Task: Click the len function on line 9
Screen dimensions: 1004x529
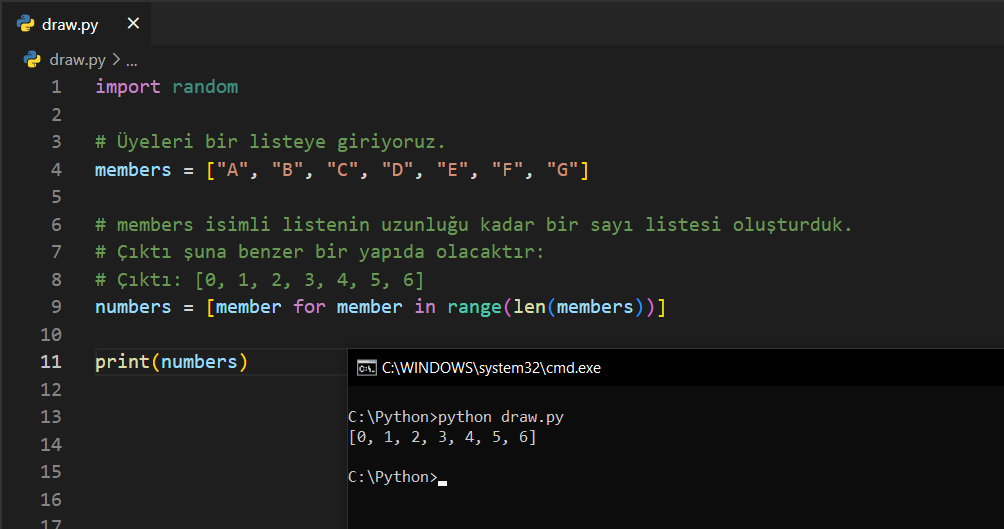Action: point(527,307)
